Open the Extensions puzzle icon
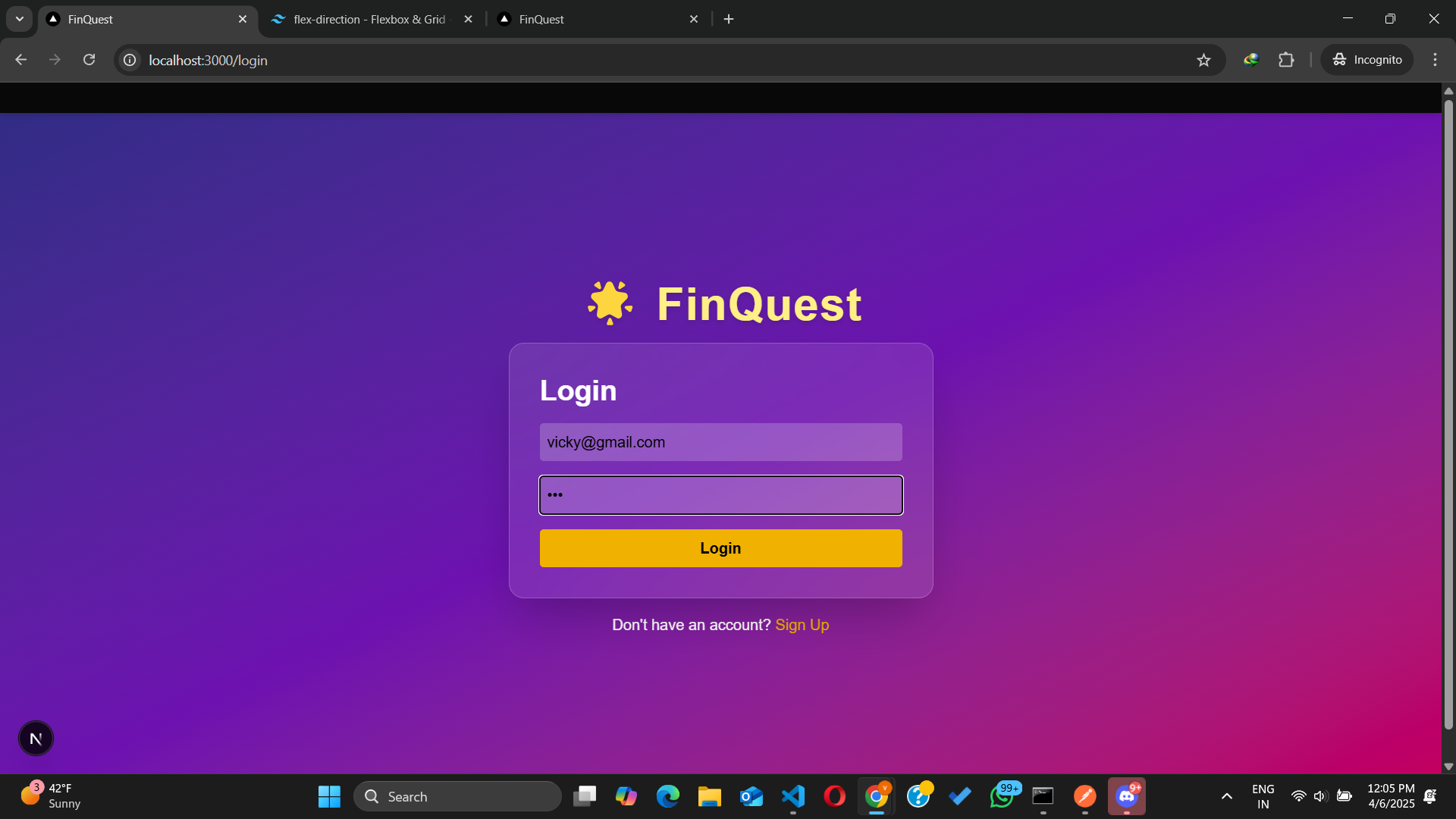 [1286, 60]
